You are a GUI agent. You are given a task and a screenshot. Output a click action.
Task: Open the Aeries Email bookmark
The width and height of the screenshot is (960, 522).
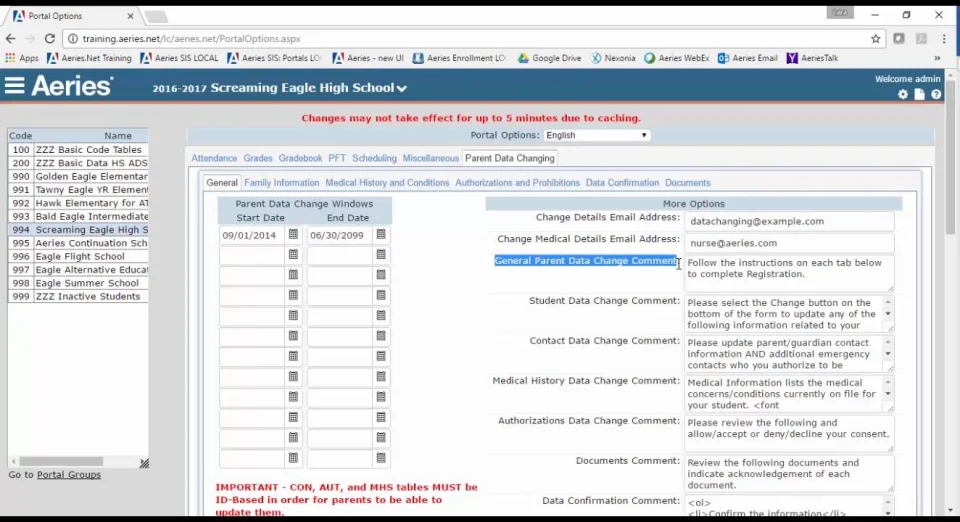pos(748,58)
